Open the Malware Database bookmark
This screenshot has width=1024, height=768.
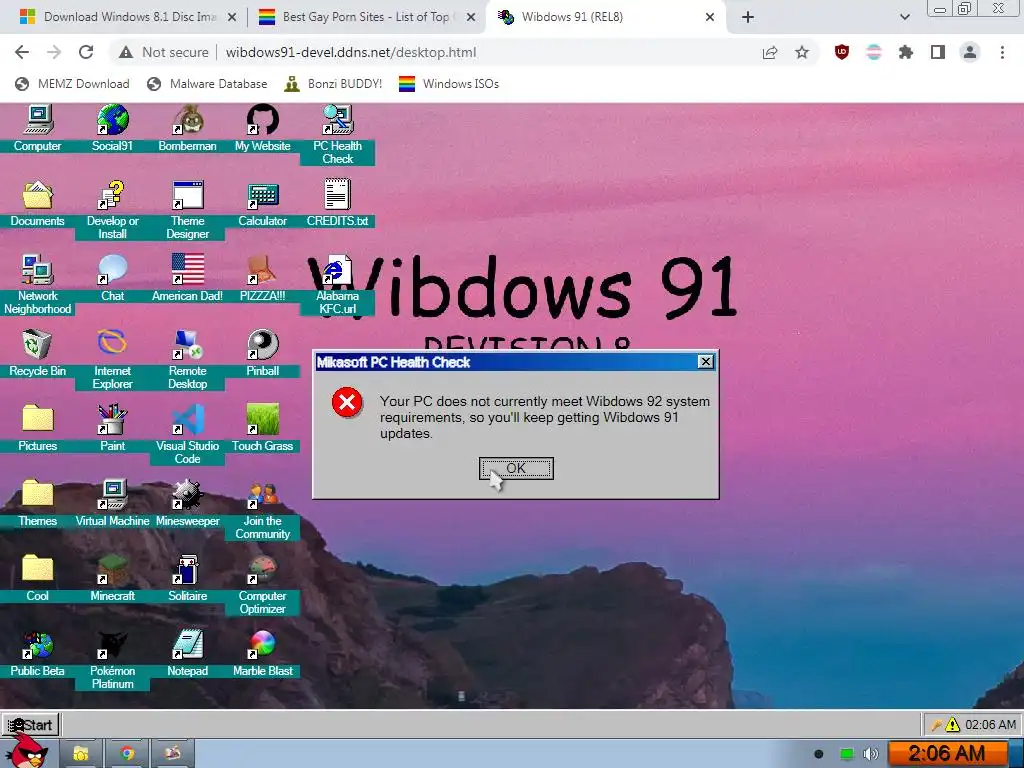[x=207, y=84]
